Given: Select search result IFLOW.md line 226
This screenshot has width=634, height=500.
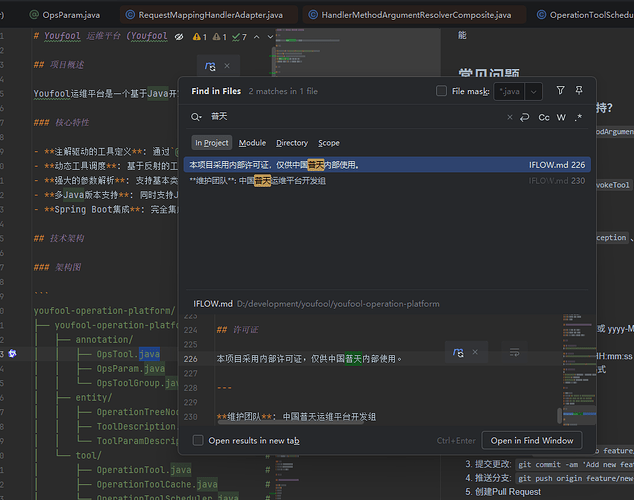Looking at the screenshot, I should click(x=387, y=165).
